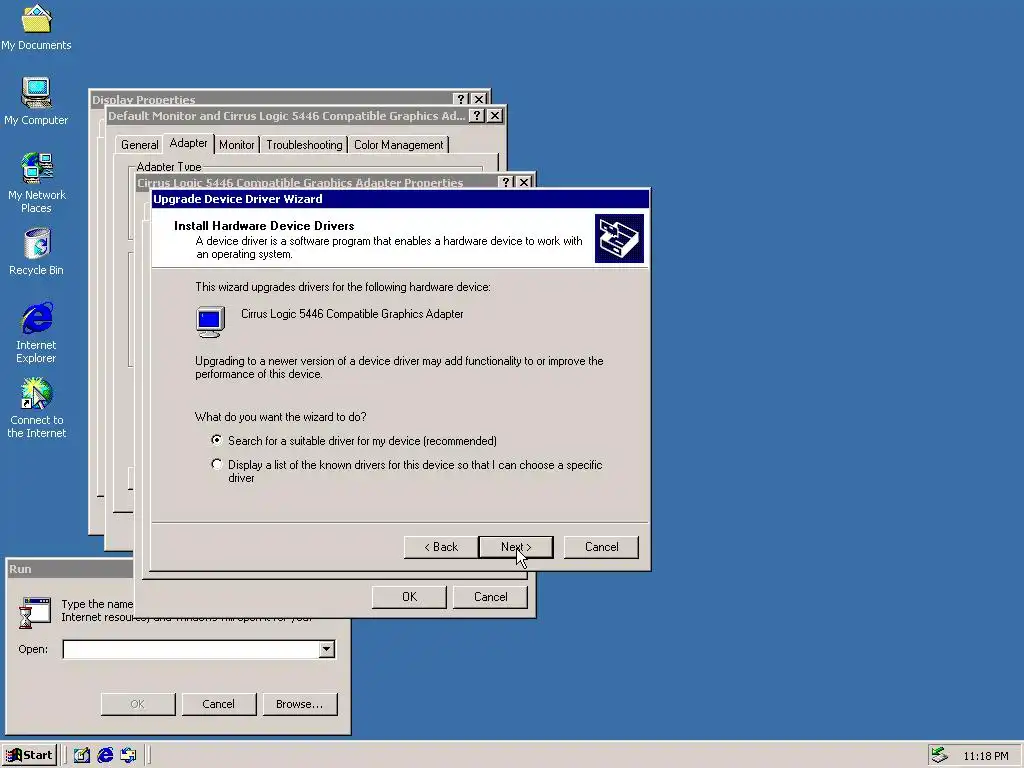The image size is (1024, 768).
Task: Switch to the Adapter tab
Action: 188,143
